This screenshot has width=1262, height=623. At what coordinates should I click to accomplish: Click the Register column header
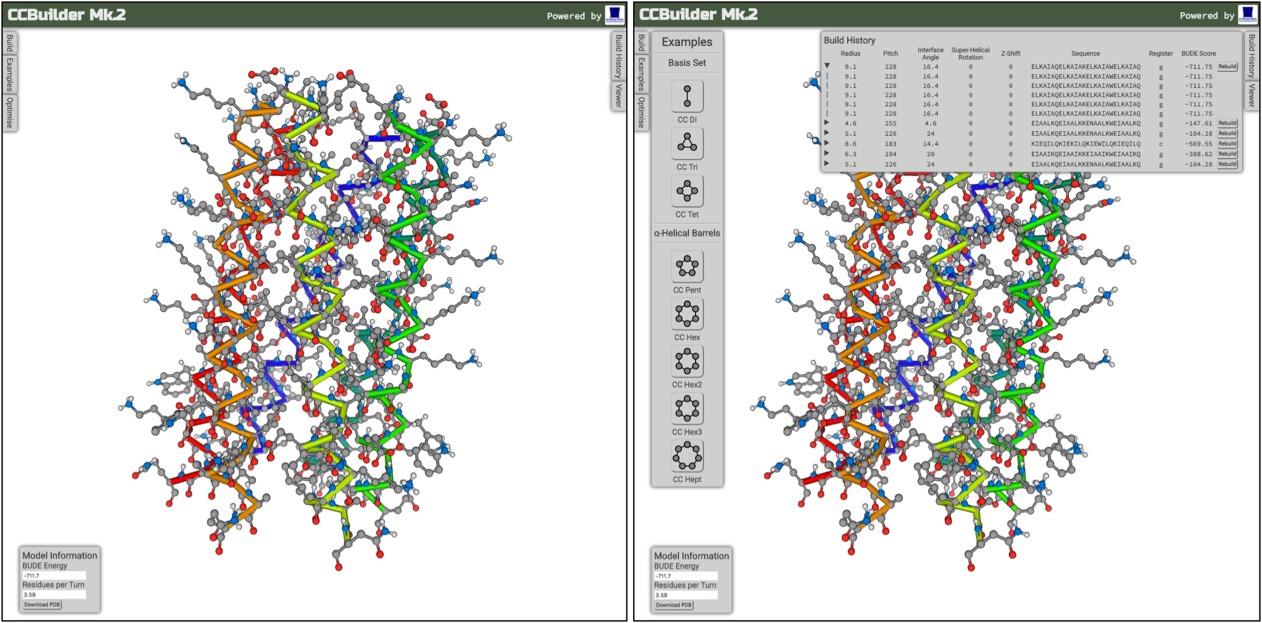point(1161,54)
